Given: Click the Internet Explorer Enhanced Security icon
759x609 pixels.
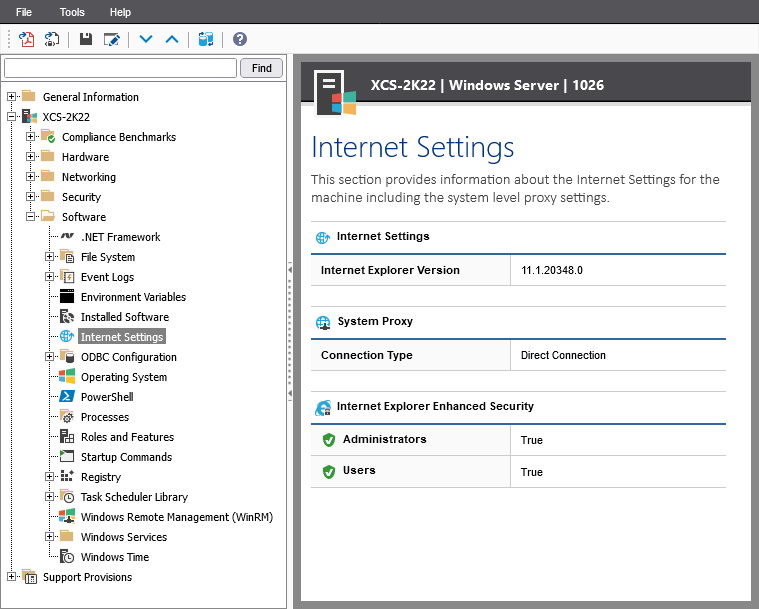Looking at the screenshot, I should pyautogui.click(x=323, y=408).
